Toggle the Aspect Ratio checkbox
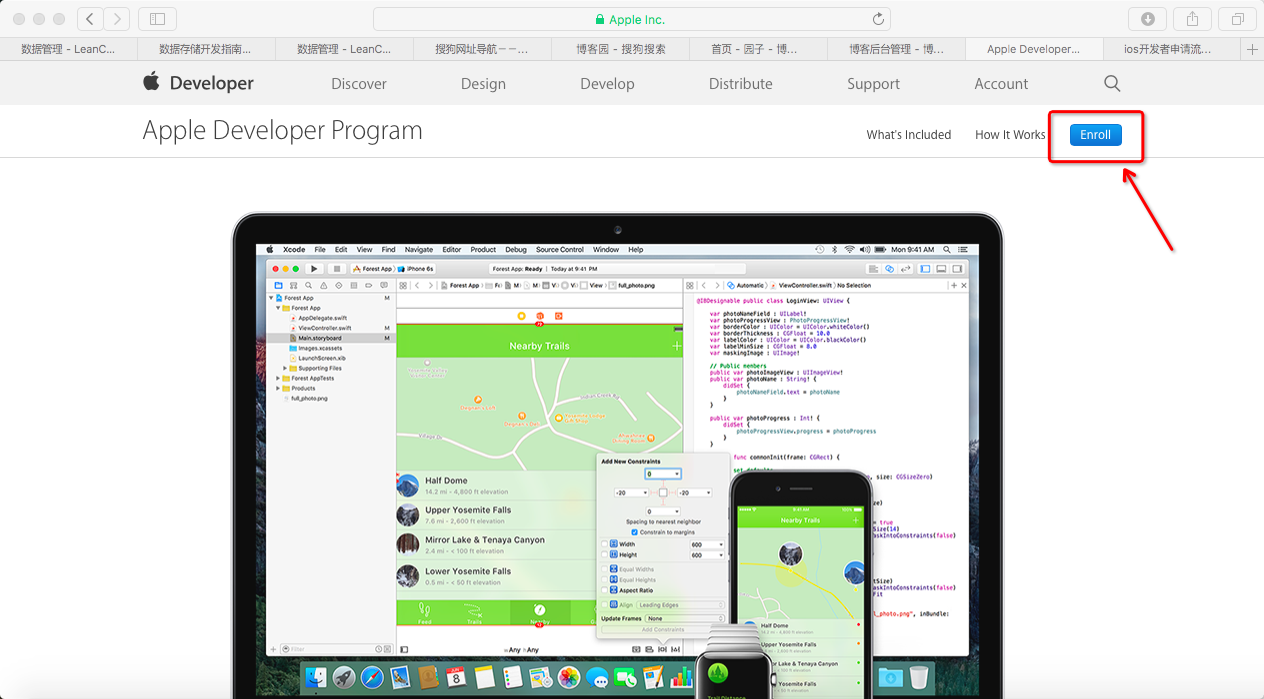Image resolution: width=1264 pixels, height=699 pixels. click(x=604, y=591)
